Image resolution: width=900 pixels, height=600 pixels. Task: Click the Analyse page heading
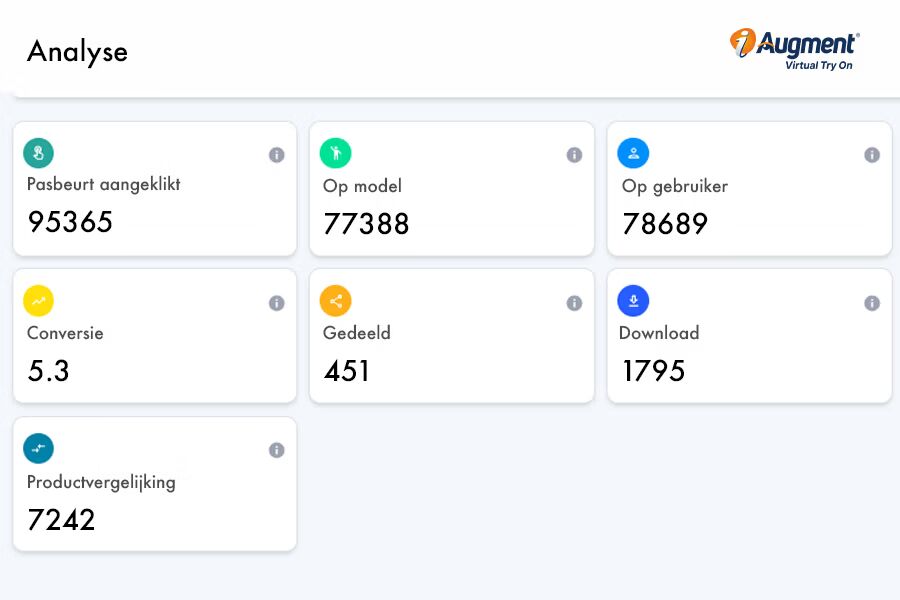[x=77, y=52]
